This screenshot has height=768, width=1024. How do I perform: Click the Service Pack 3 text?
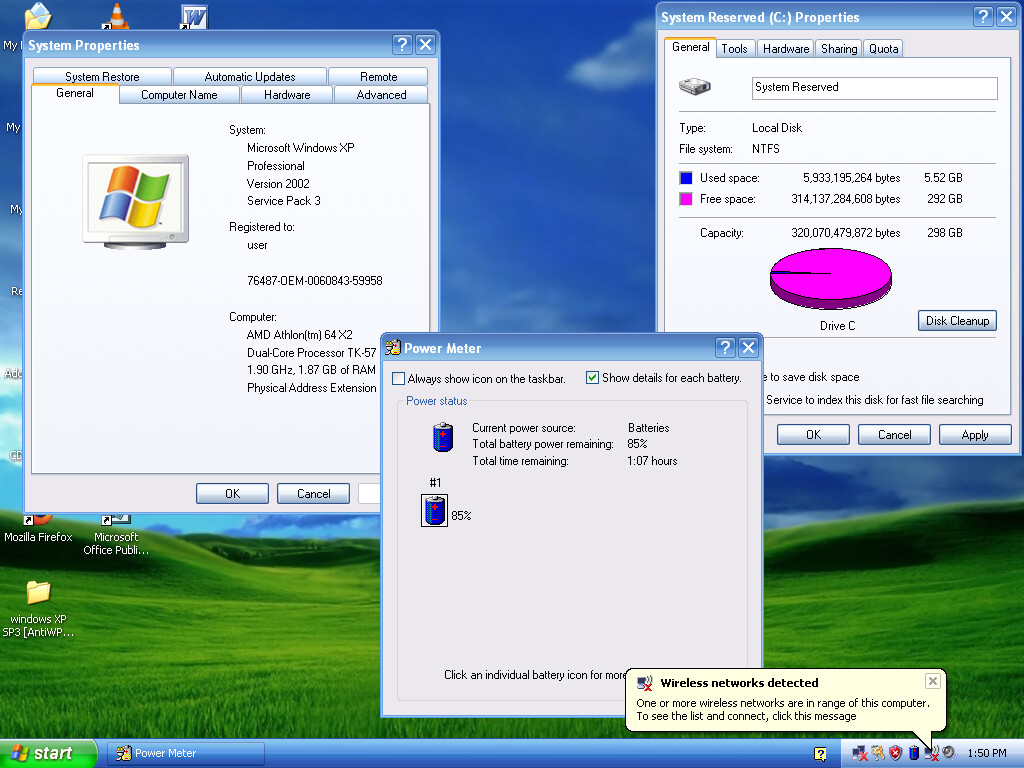pos(283,200)
